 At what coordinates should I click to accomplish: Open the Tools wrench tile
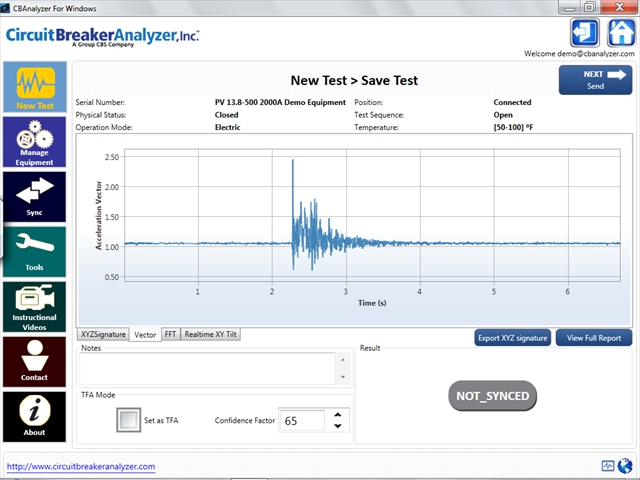pos(35,252)
